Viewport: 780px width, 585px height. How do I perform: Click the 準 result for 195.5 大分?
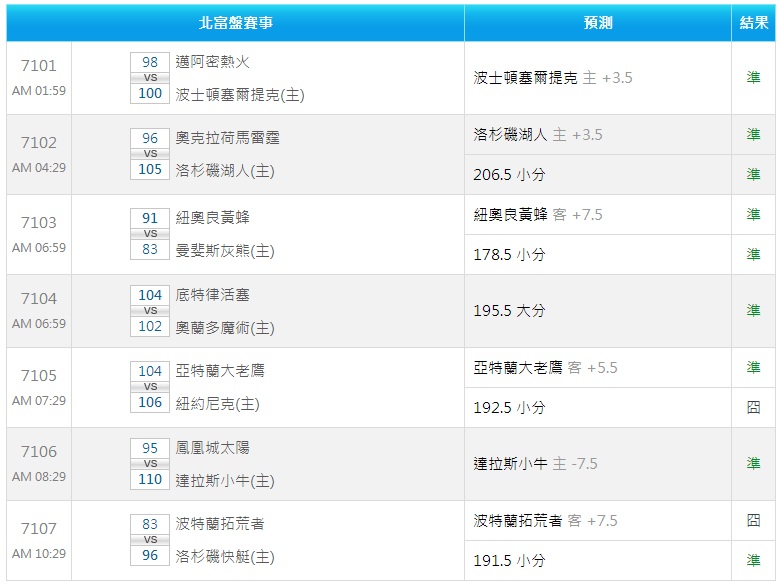coord(753,310)
